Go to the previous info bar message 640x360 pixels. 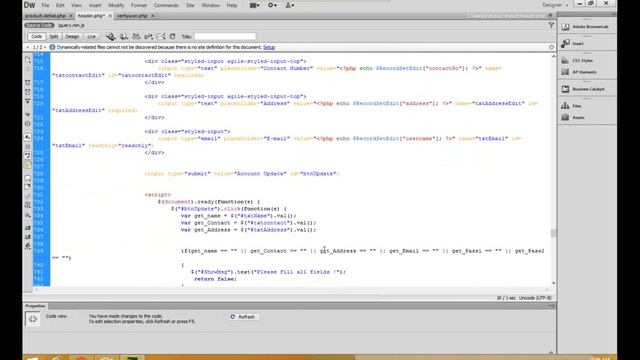point(27,47)
